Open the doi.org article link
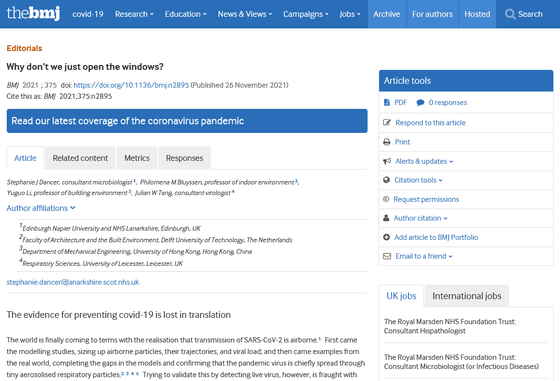 (x=131, y=85)
